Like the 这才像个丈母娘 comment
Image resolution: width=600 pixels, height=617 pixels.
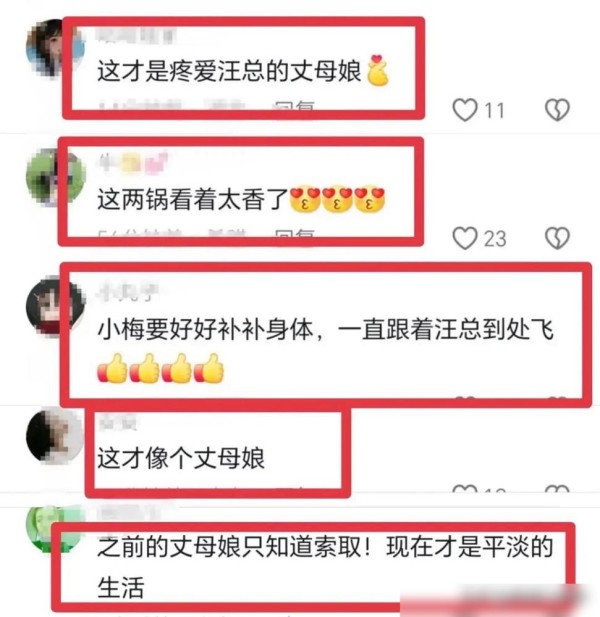click(x=465, y=489)
